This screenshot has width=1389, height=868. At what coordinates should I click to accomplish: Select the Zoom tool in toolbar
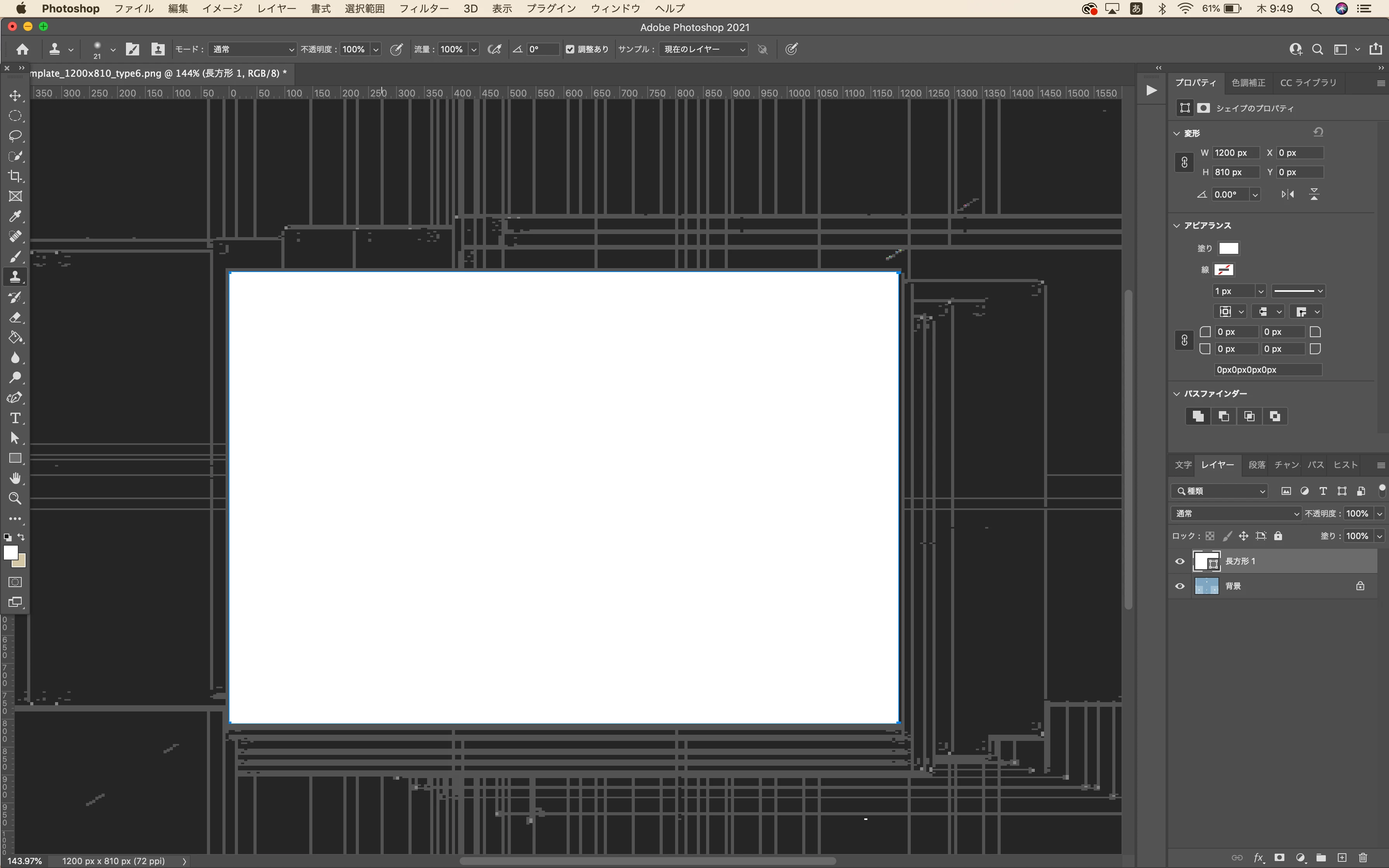click(x=16, y=498)
